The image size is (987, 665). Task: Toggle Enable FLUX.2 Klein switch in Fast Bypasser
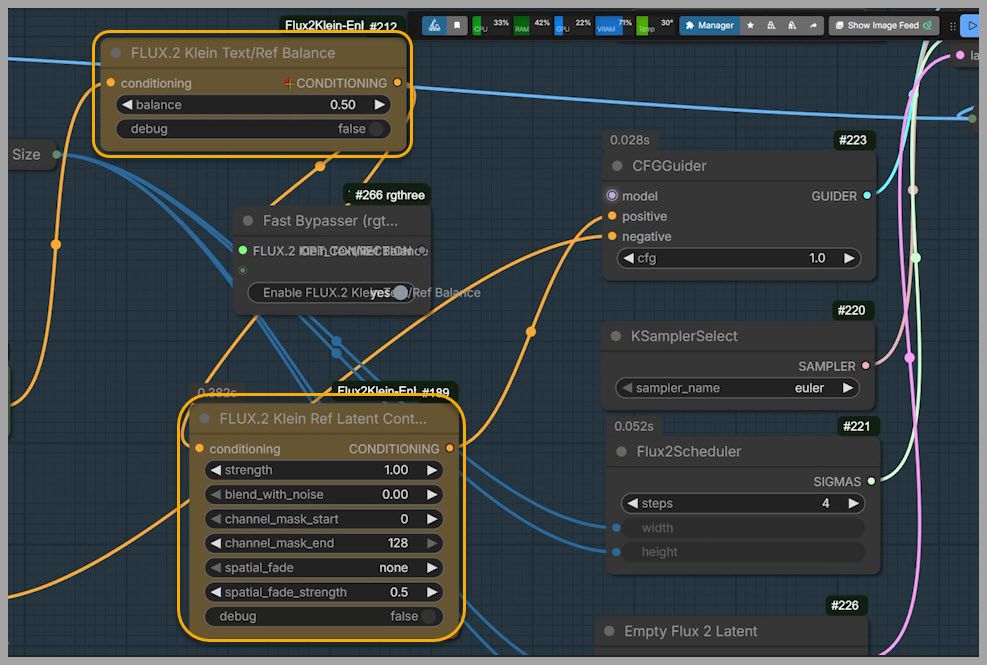coord(399,293)
